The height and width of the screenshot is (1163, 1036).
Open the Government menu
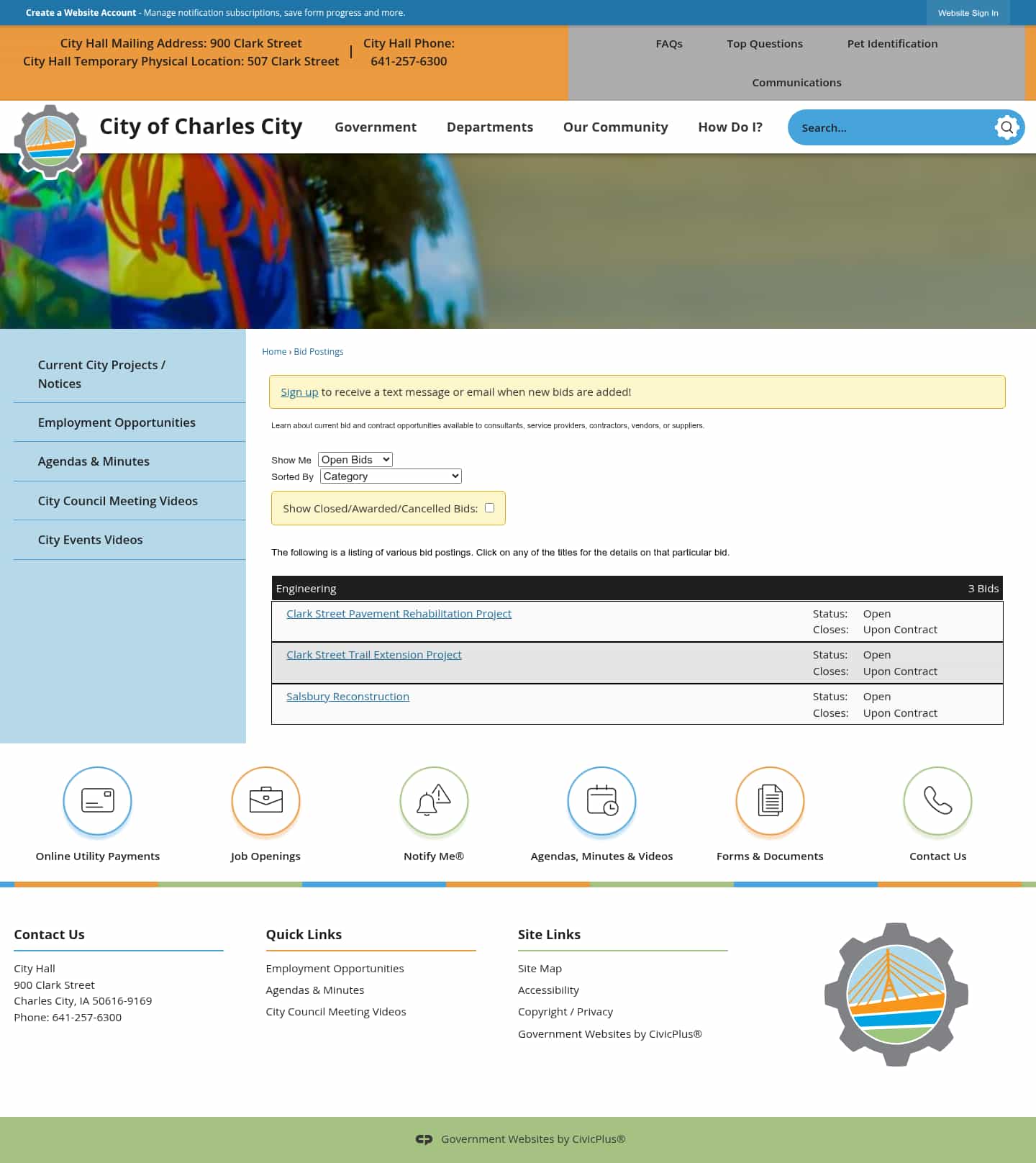coord(376,127)
